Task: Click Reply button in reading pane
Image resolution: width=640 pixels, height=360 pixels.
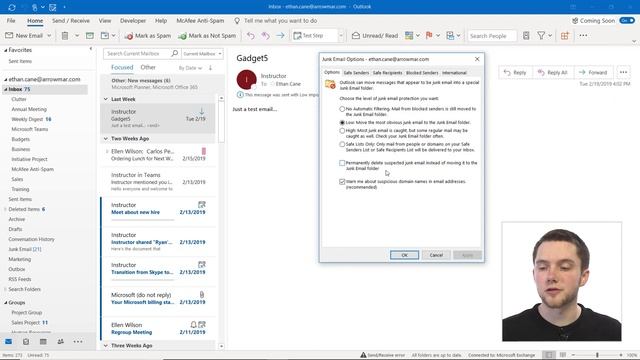Action: click(515, 72)
